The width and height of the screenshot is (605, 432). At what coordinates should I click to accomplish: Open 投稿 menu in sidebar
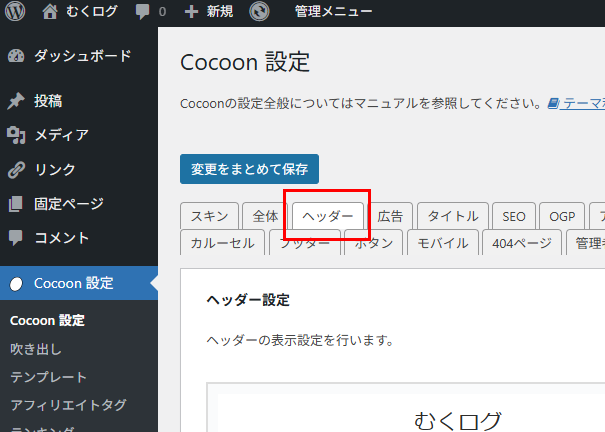pyautogui.click(x=48, y=101)
